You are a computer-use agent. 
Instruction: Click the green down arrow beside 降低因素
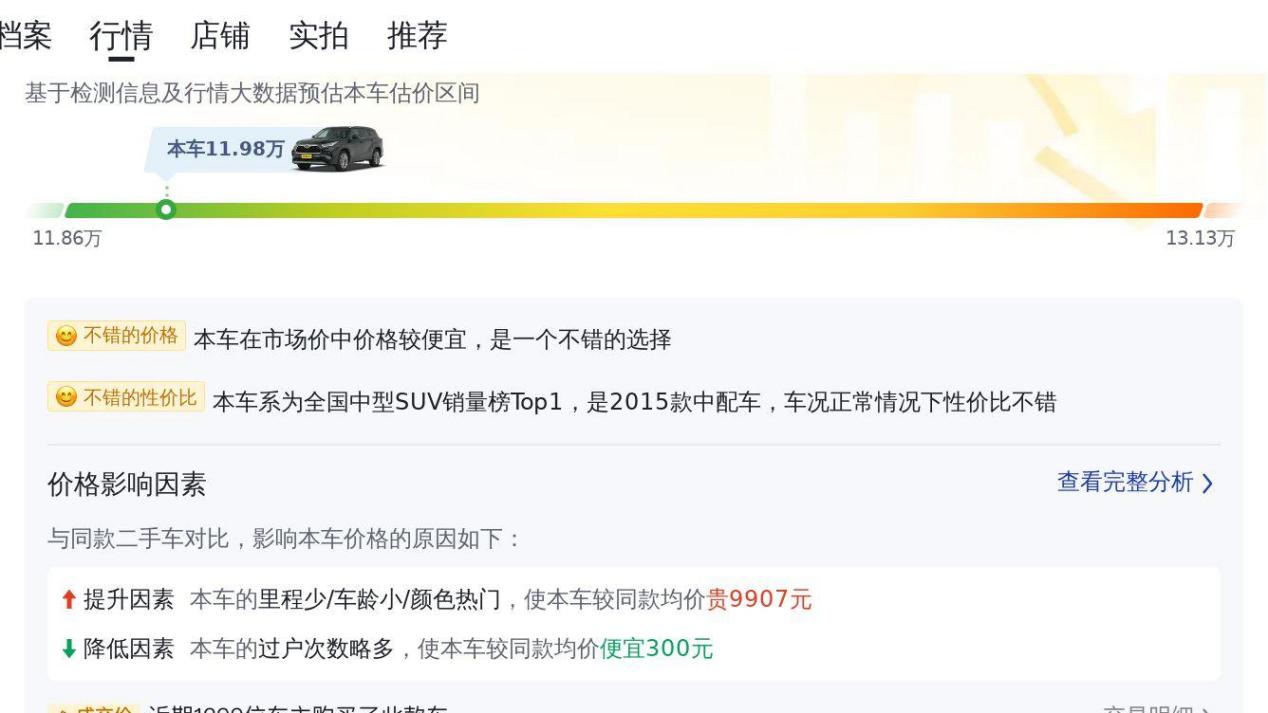click(68, 649)
